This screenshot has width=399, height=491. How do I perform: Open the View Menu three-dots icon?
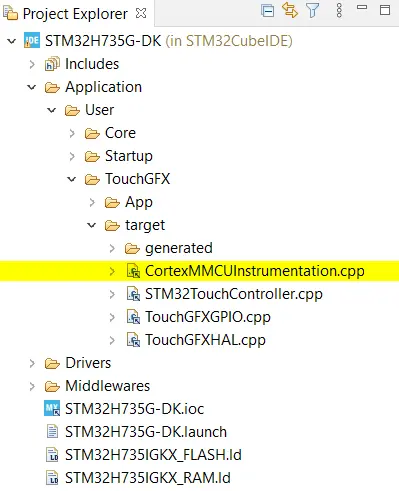(x=339, y=10)
